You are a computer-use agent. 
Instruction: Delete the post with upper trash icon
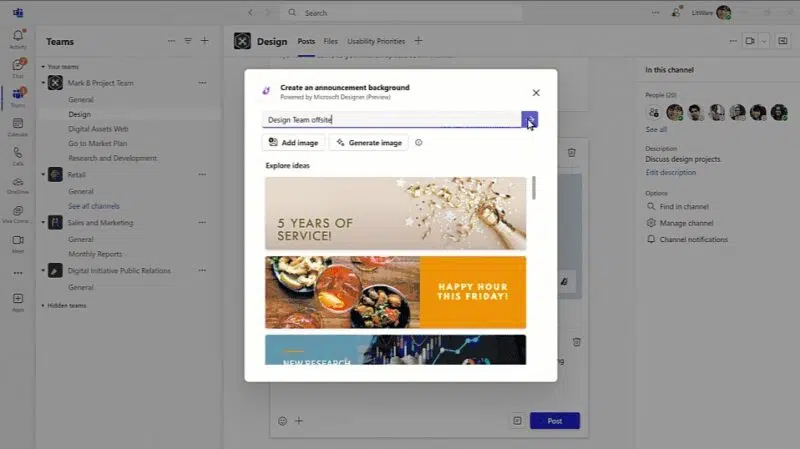[x=571, y=153]
